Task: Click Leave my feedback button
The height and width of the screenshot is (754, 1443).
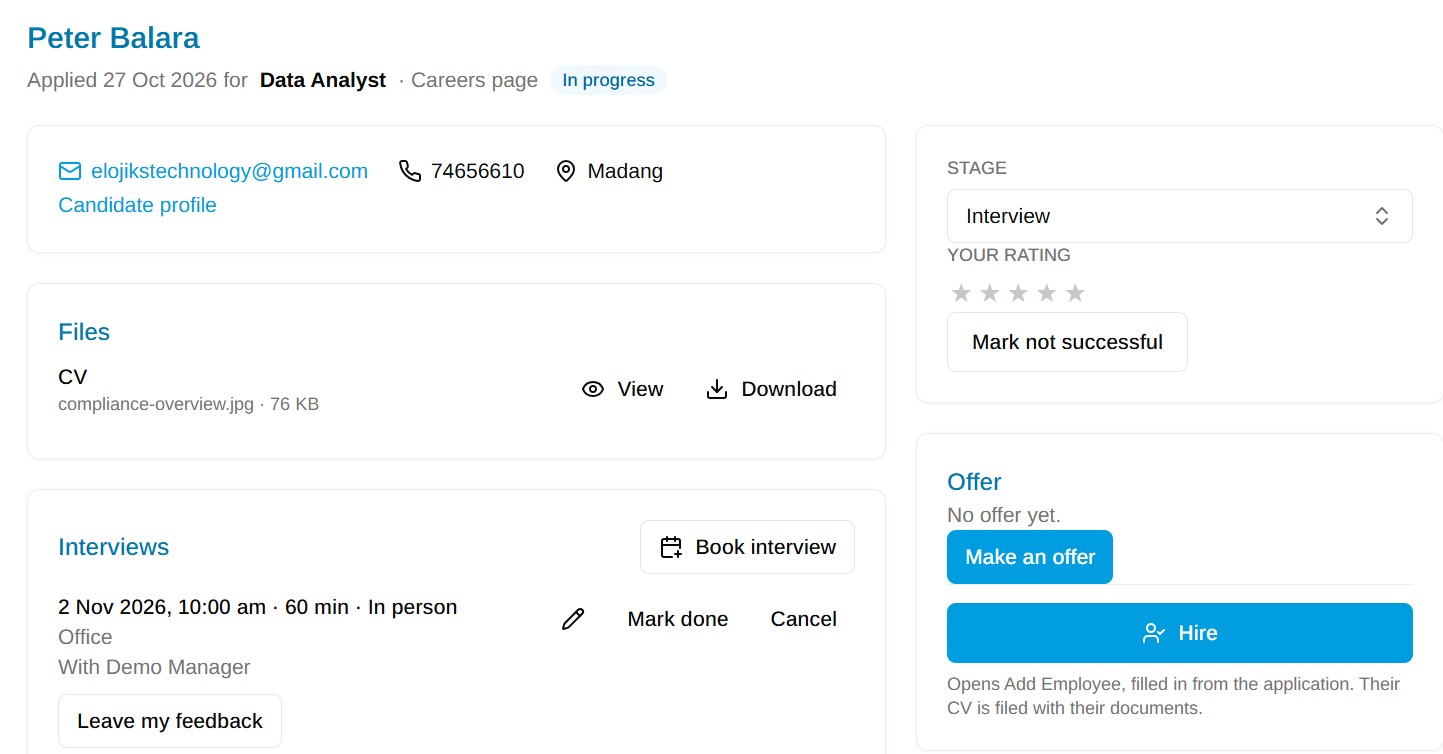Action: (170, 721)
